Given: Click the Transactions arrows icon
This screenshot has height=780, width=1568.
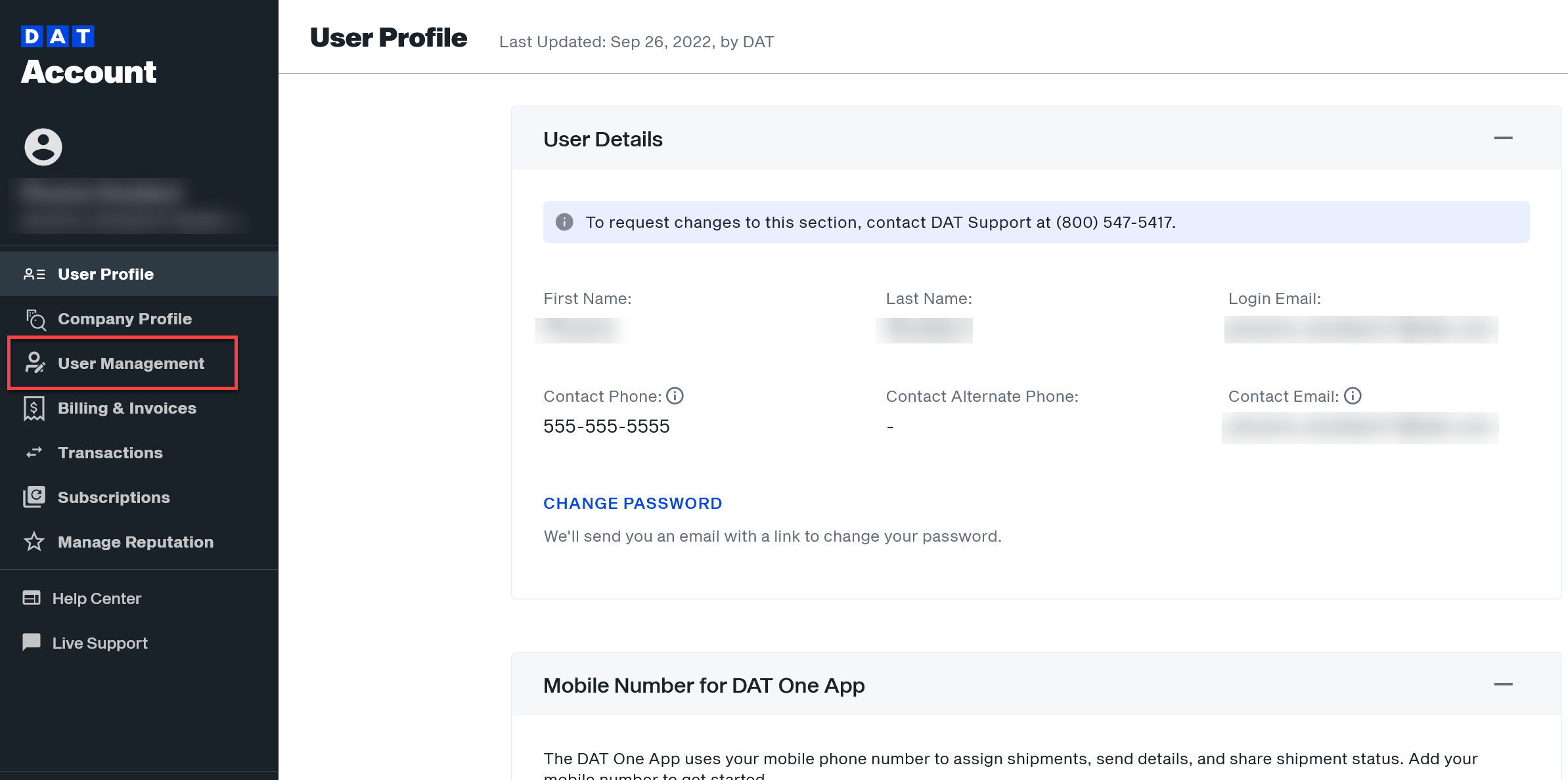Looking at the screenshot, I should tap(34, 452).
